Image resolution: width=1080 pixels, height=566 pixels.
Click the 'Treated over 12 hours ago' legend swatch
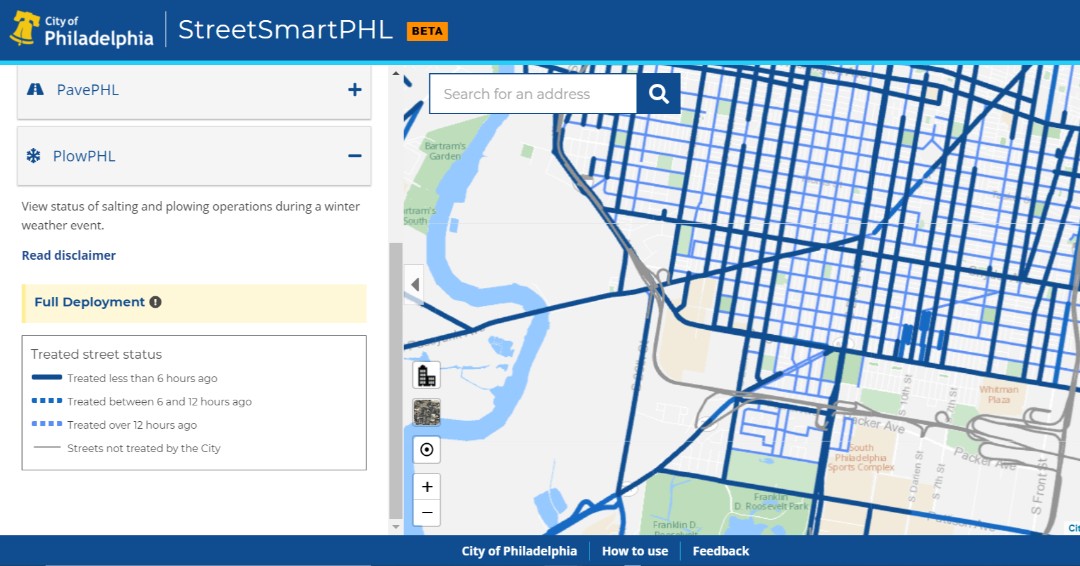pos(47,424)
